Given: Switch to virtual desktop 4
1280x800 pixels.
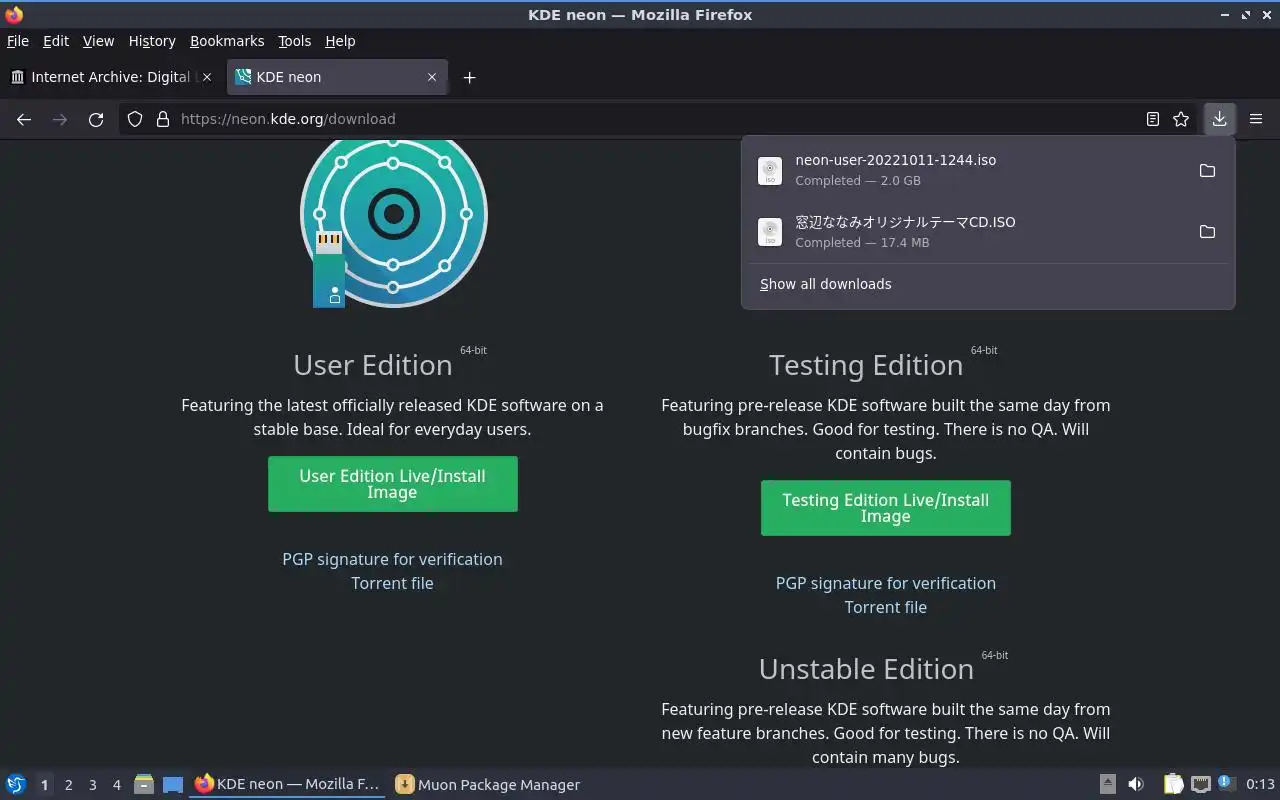Looking at the screenshot, I should (x=116, y=785).
